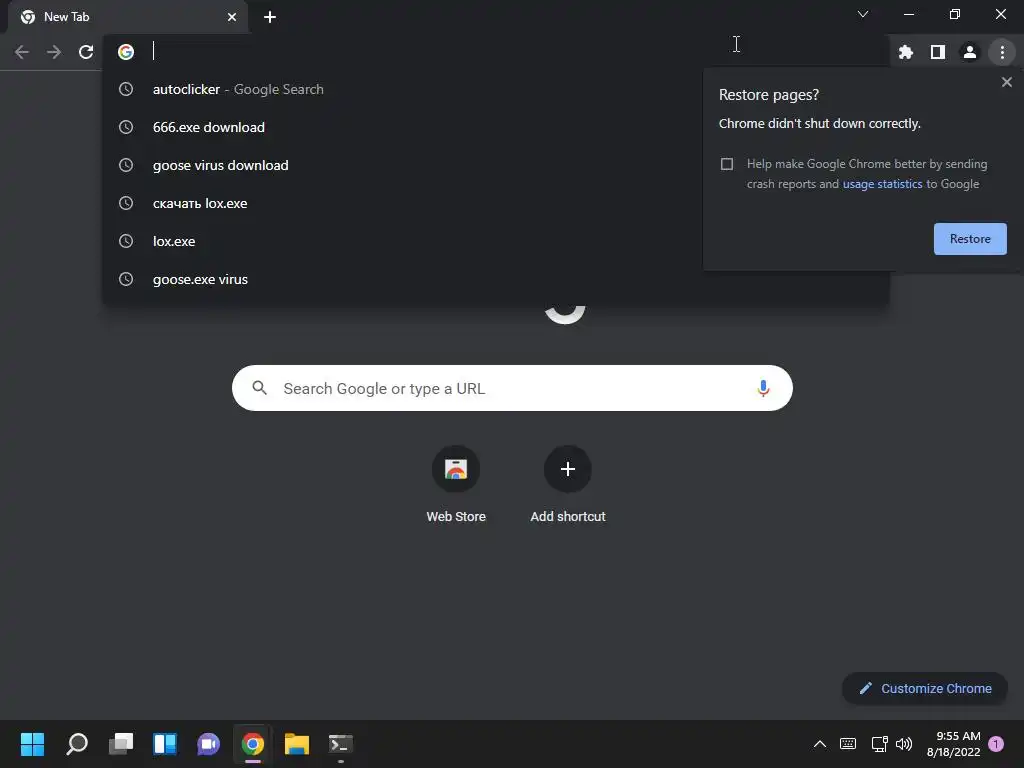Open the notification badge in tray
Screen dimensions: 1024x768
(x=996, y=744)
